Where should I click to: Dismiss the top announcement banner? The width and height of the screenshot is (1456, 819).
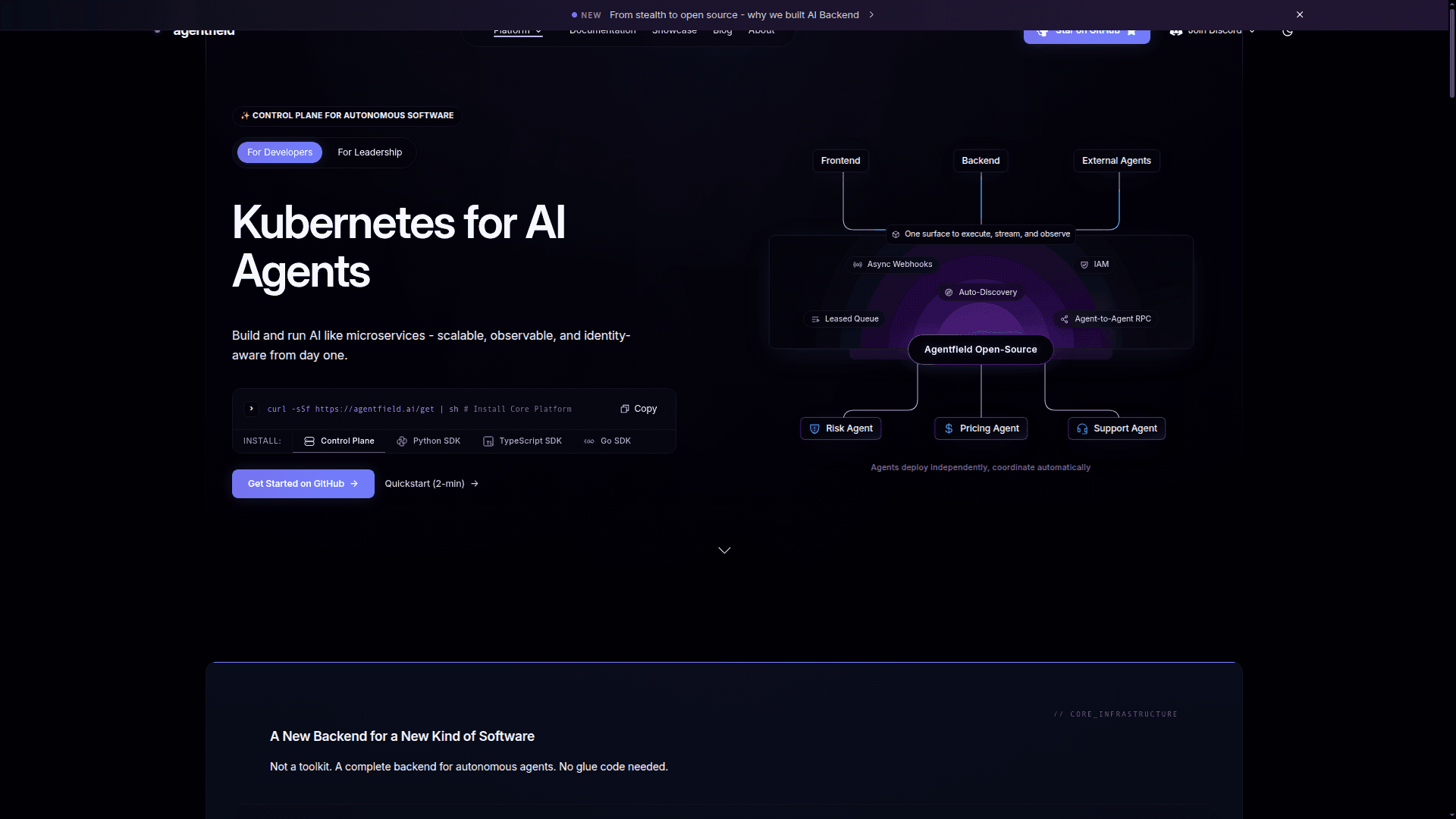coord(1300,15)
